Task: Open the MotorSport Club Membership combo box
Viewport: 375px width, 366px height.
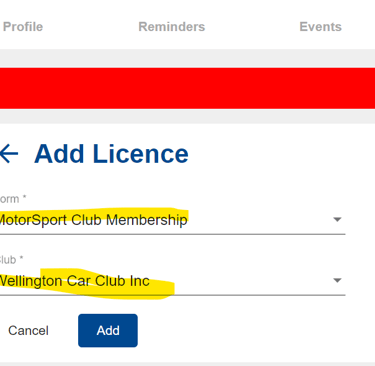Action: tap(172, 220)
